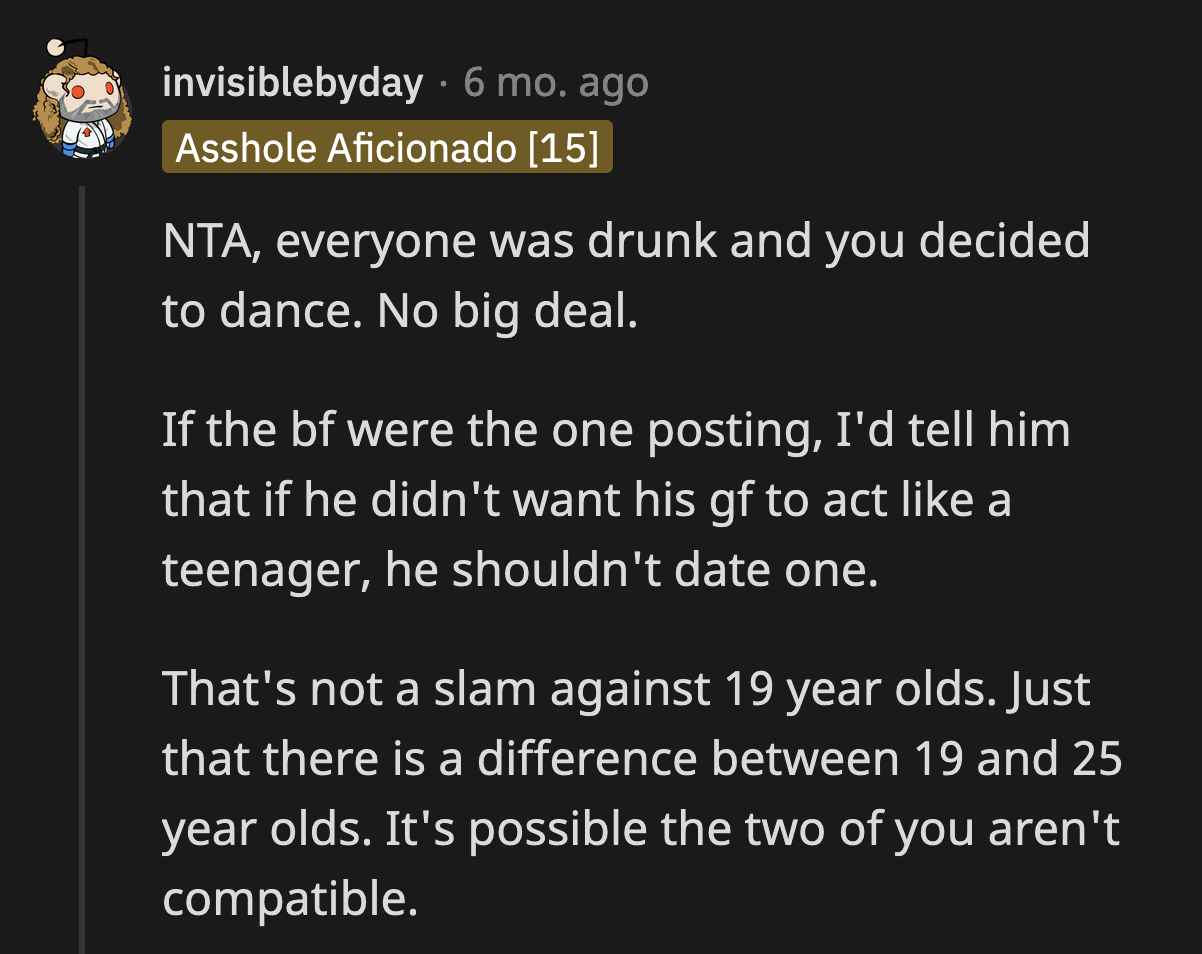The height and width of the screenshot is (954, 1202).
Task: Collapse invisiblebyday's comment using the thread line
Action: click(80, 550)
